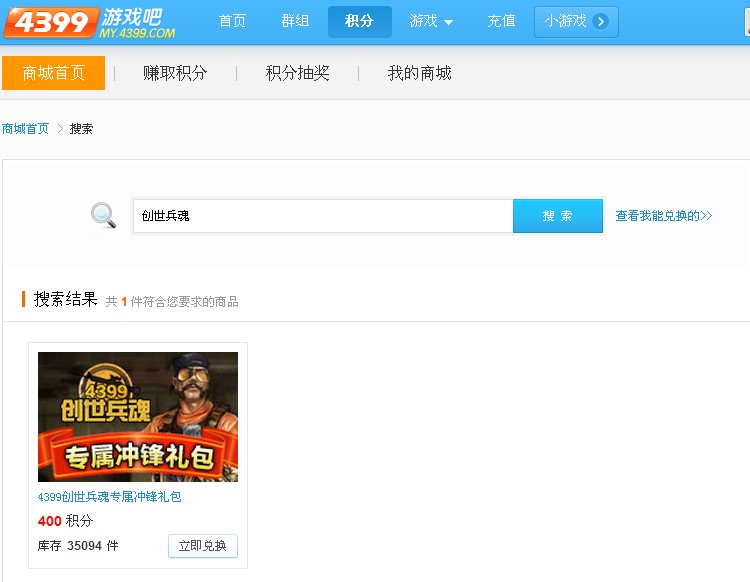Expand the 游戏 dropdown arrow

pos(448,22)
